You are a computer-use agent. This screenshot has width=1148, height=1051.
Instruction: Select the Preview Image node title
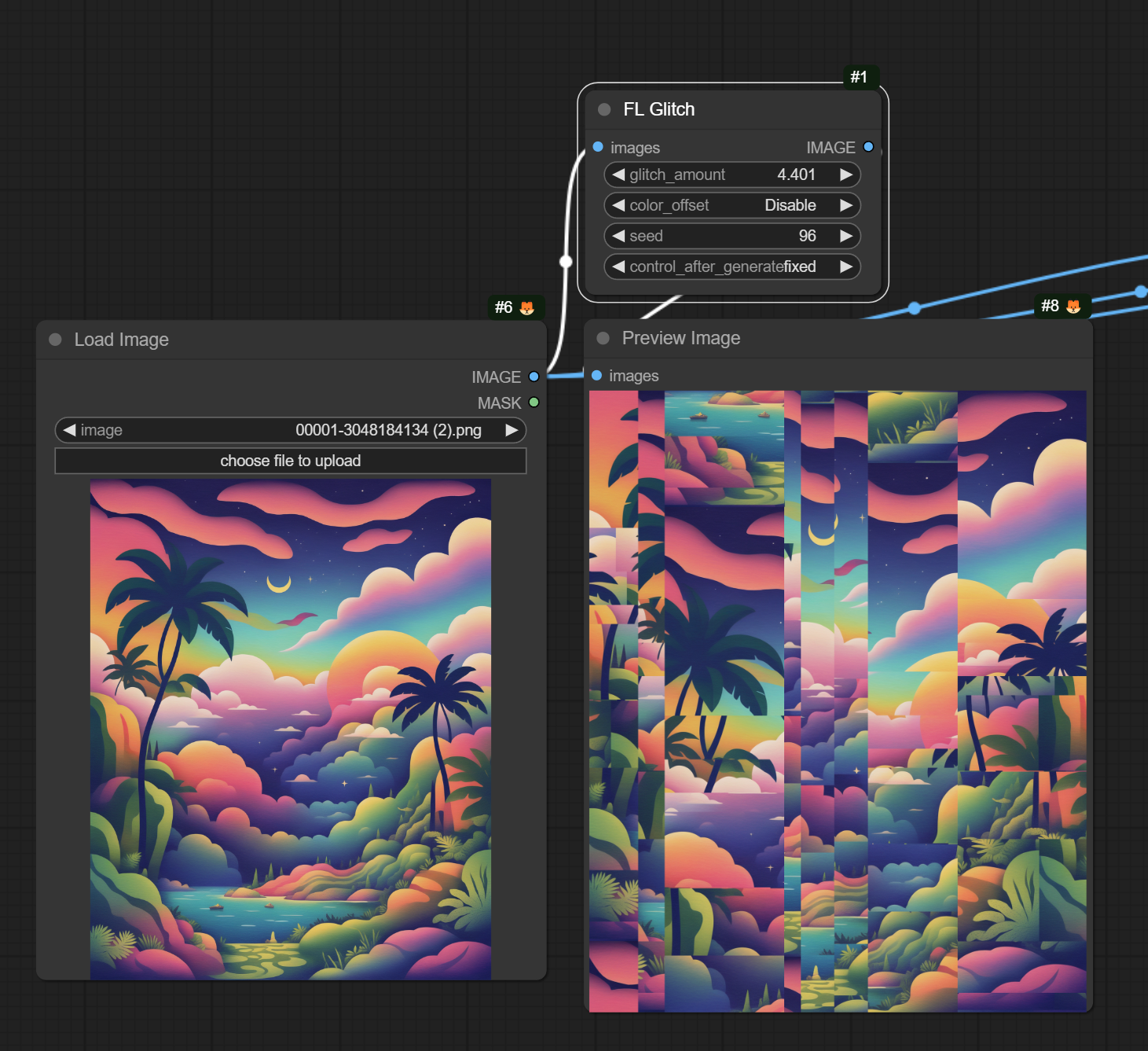(681, 338)
